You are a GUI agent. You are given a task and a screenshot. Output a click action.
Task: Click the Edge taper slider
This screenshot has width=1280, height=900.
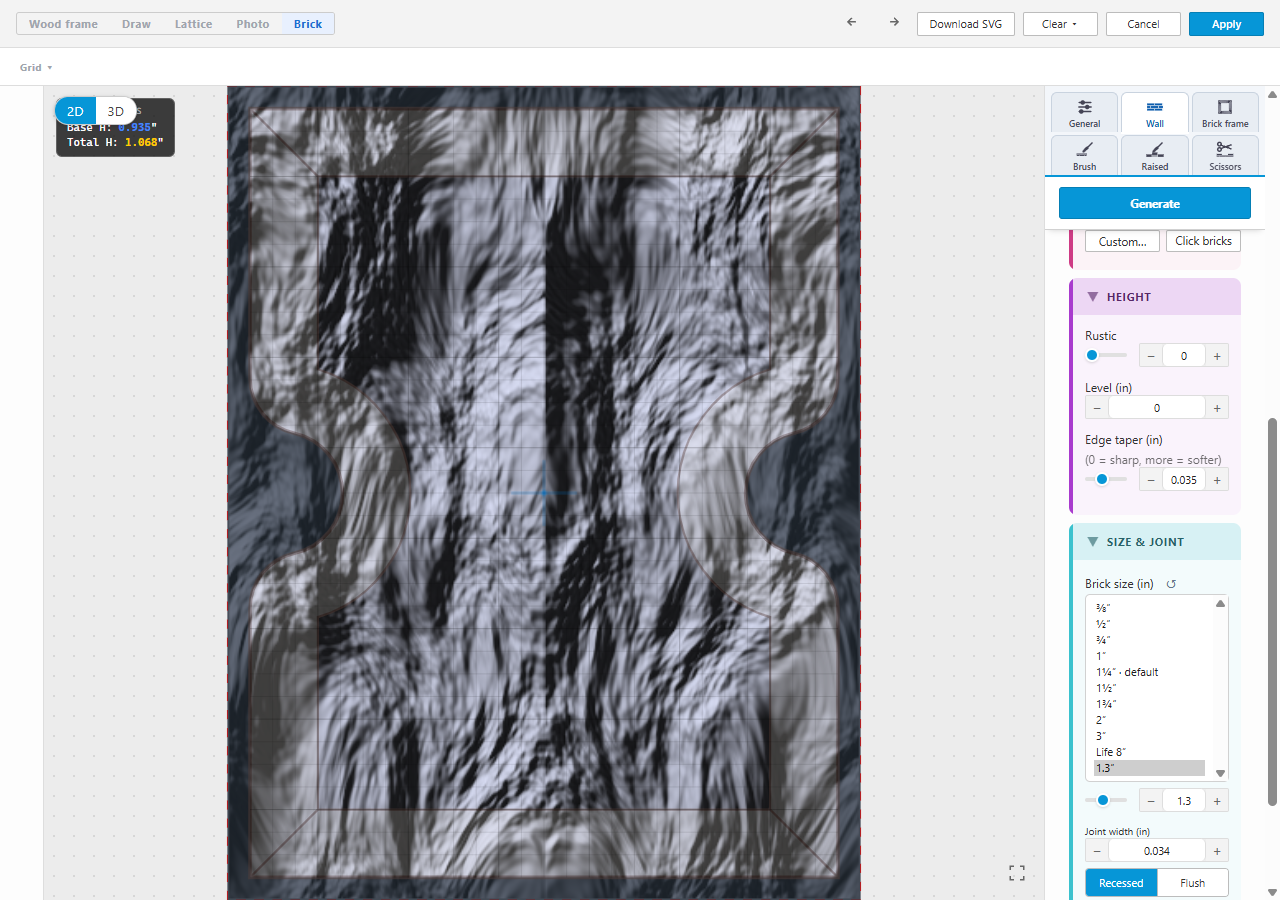[x=1106, y=480]
